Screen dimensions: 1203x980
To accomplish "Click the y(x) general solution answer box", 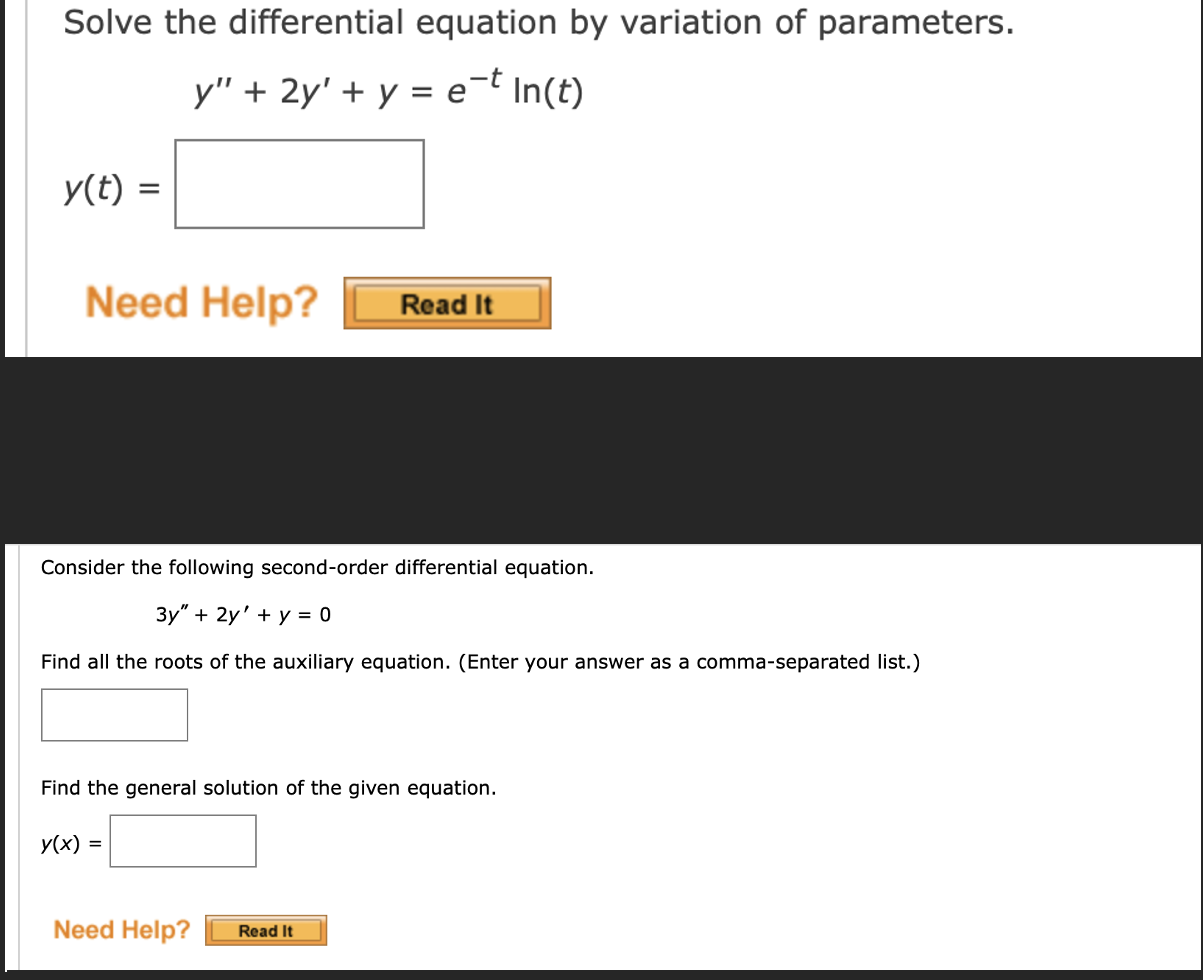I will point(183,840).
